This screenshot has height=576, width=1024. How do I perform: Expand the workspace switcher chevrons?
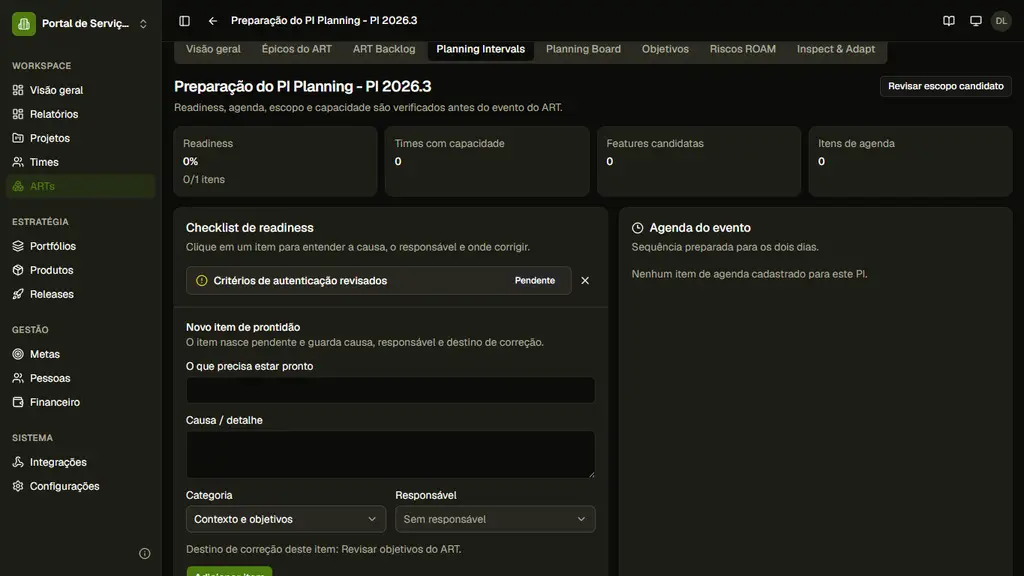[x=143, y=24]
